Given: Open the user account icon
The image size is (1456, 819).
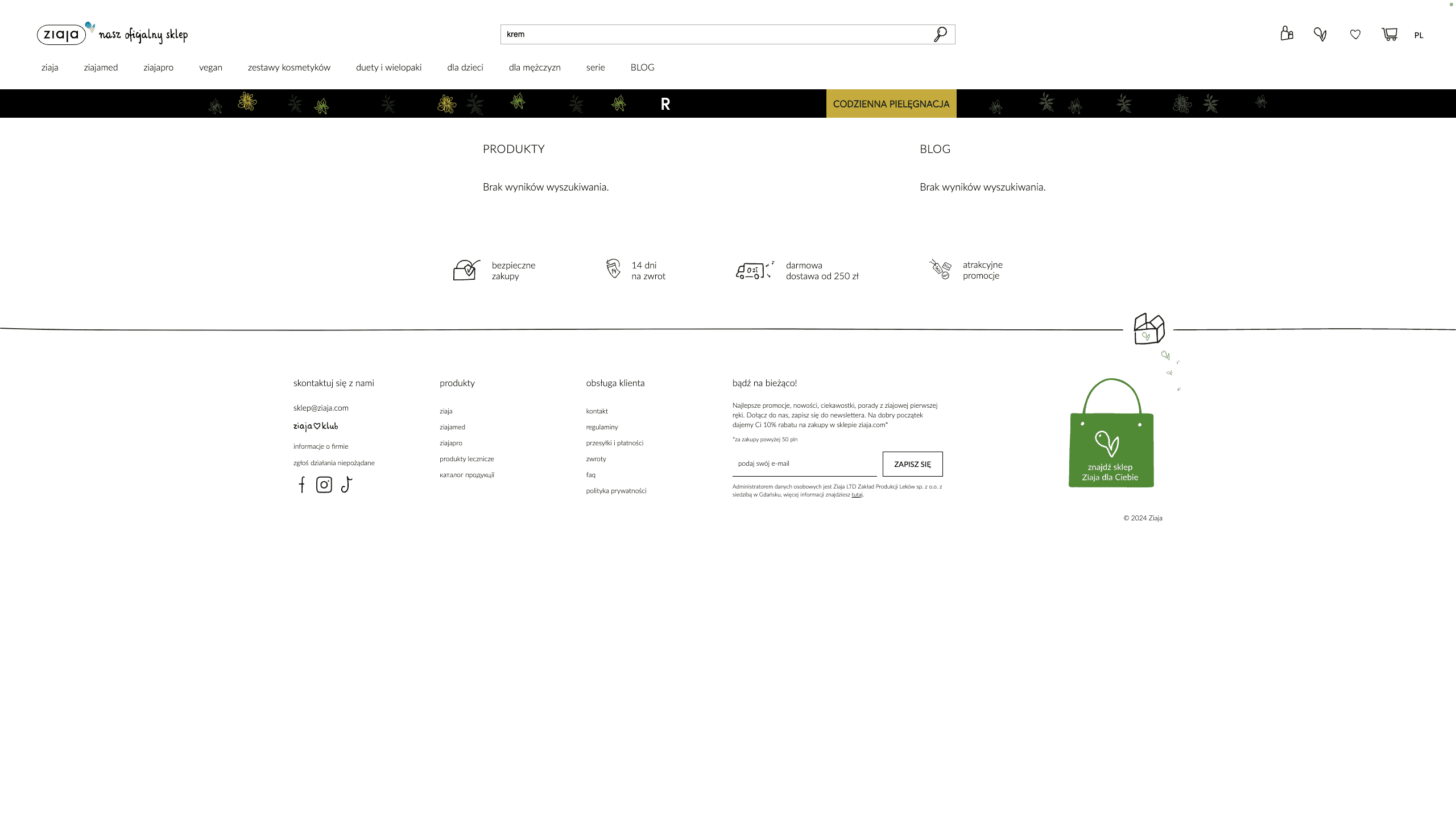Looking at the screenshot, I should click(1287, 34).
